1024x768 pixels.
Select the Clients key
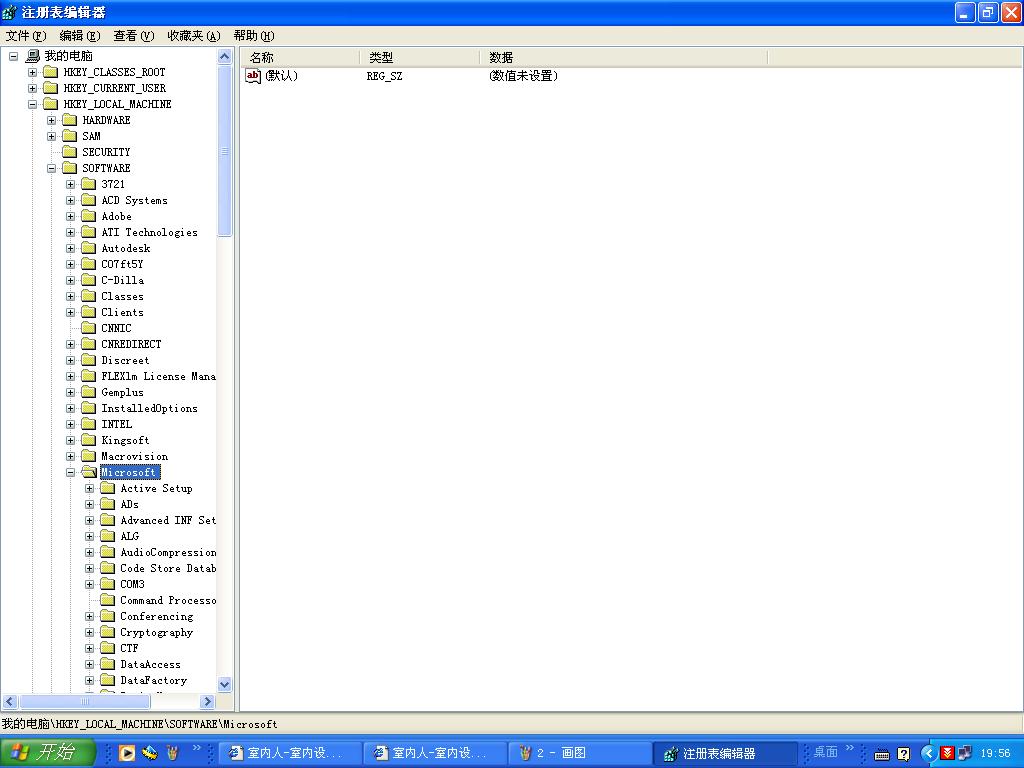(122, 312)
